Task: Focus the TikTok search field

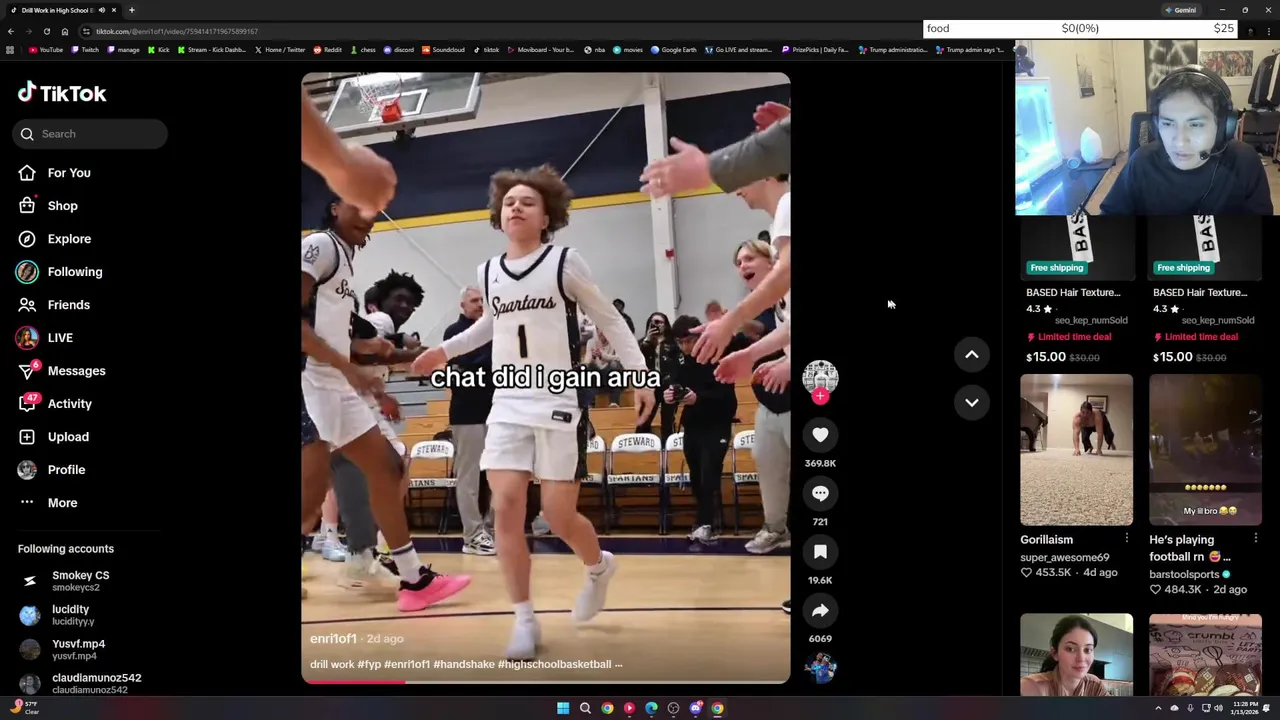Action: (x=90, y=134)
